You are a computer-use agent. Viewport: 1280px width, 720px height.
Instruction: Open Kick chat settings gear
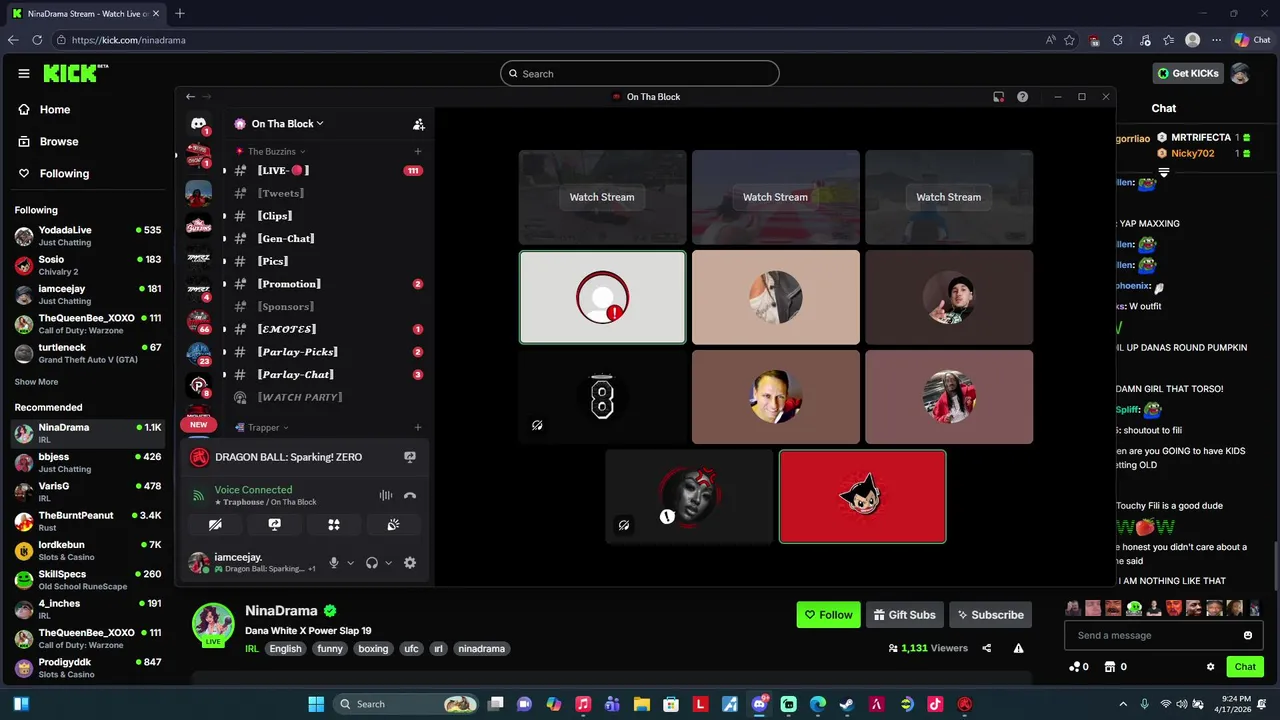[1211, 667]
